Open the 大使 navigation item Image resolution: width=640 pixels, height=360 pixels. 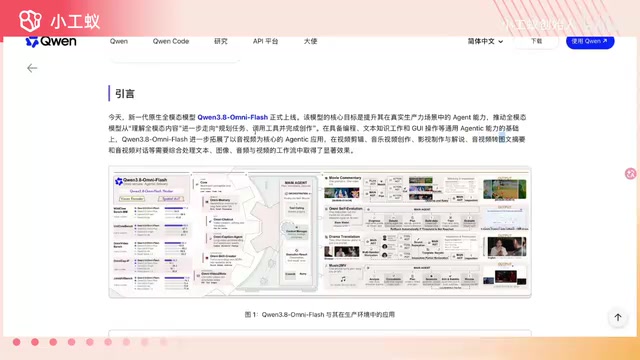click(310, 41)
